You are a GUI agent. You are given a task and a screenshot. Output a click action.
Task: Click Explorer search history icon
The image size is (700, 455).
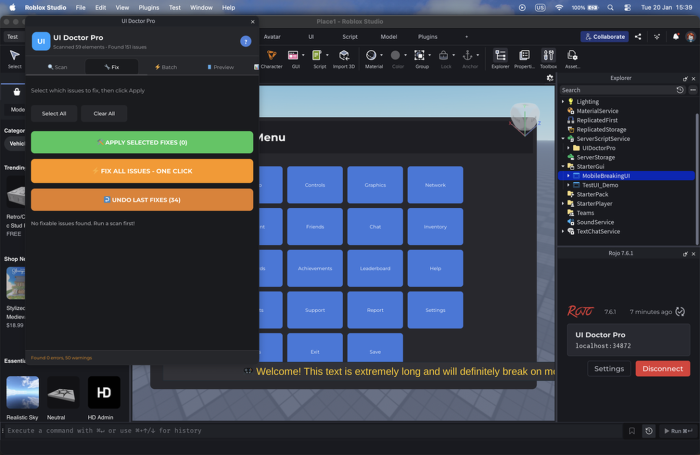[679, 90]
